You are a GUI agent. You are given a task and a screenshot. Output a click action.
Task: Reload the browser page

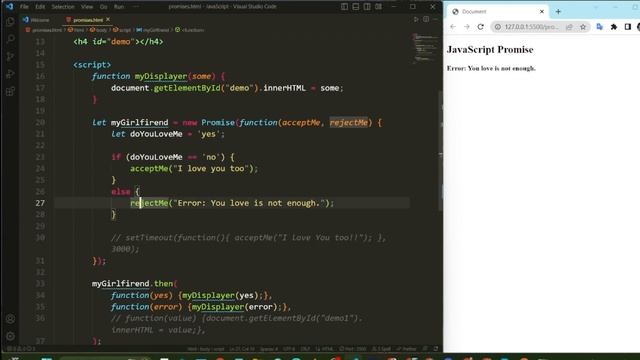481,27
